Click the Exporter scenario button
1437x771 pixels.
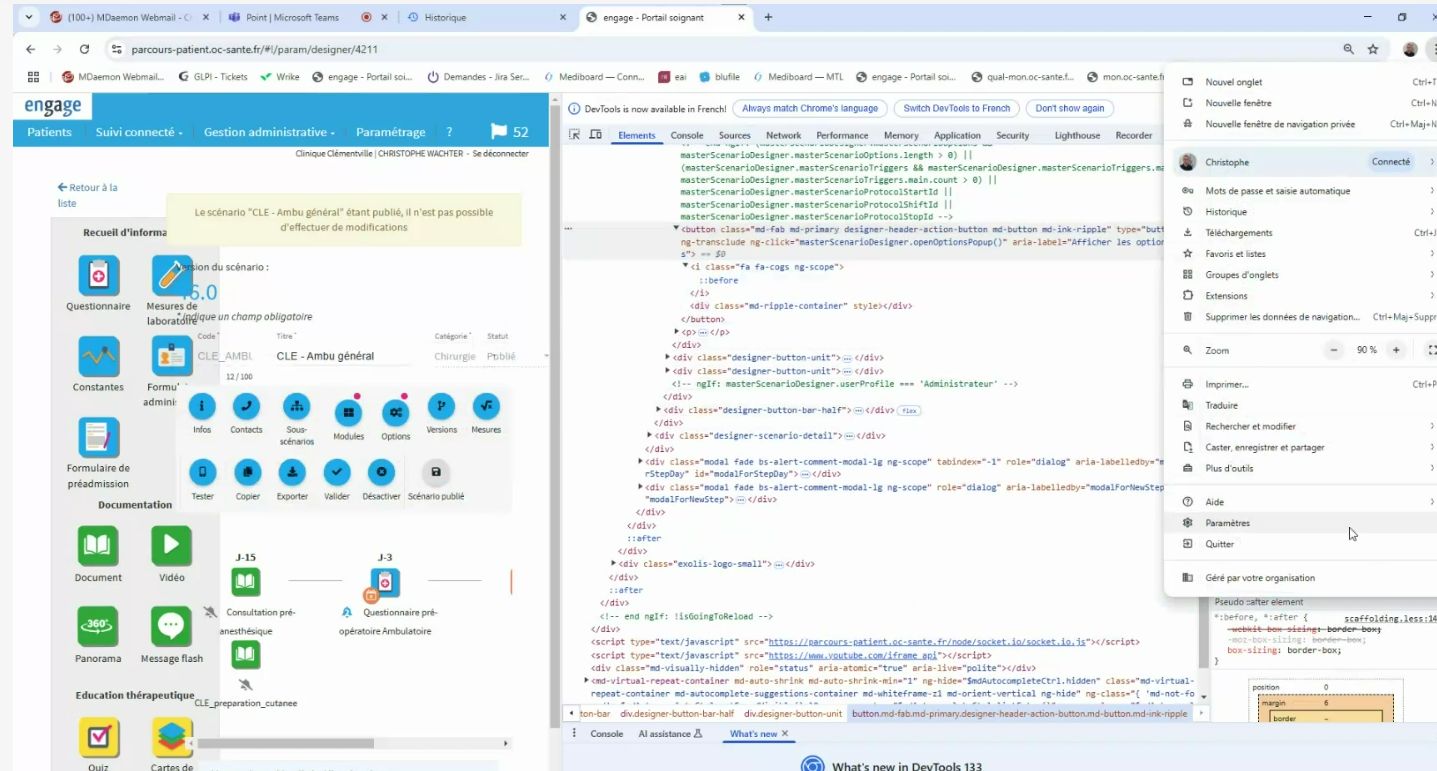tap(292, 472)
